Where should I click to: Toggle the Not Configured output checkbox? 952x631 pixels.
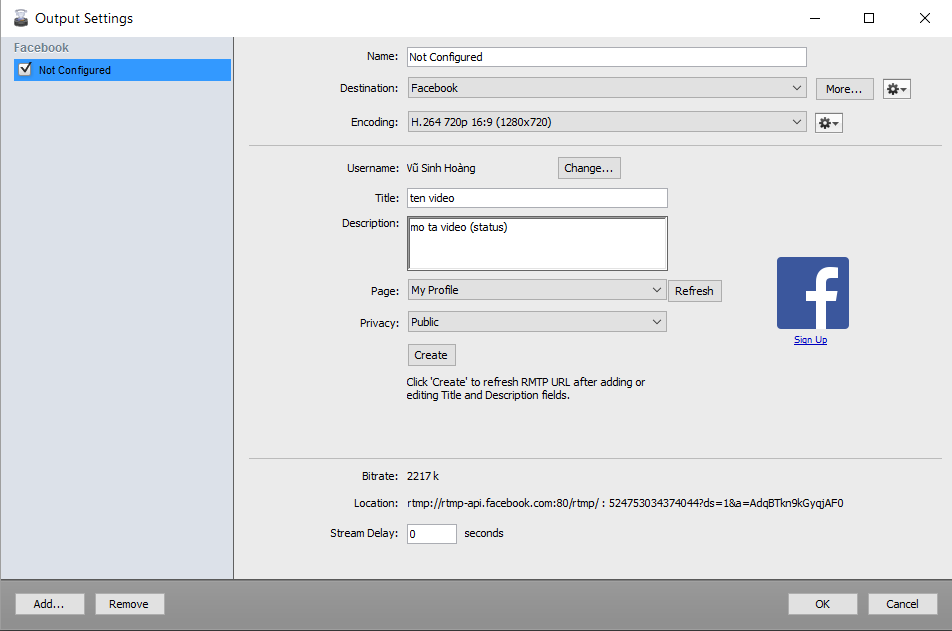point(26,69)
